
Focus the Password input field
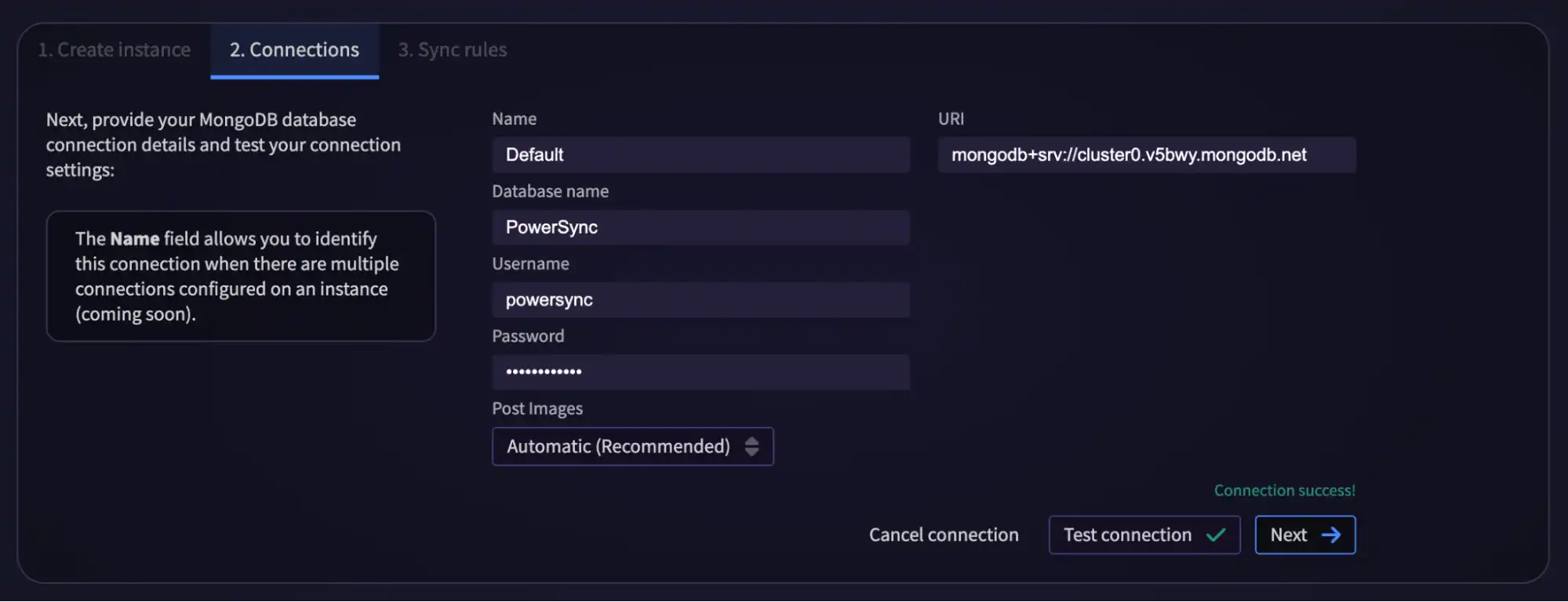pos(700,372)
